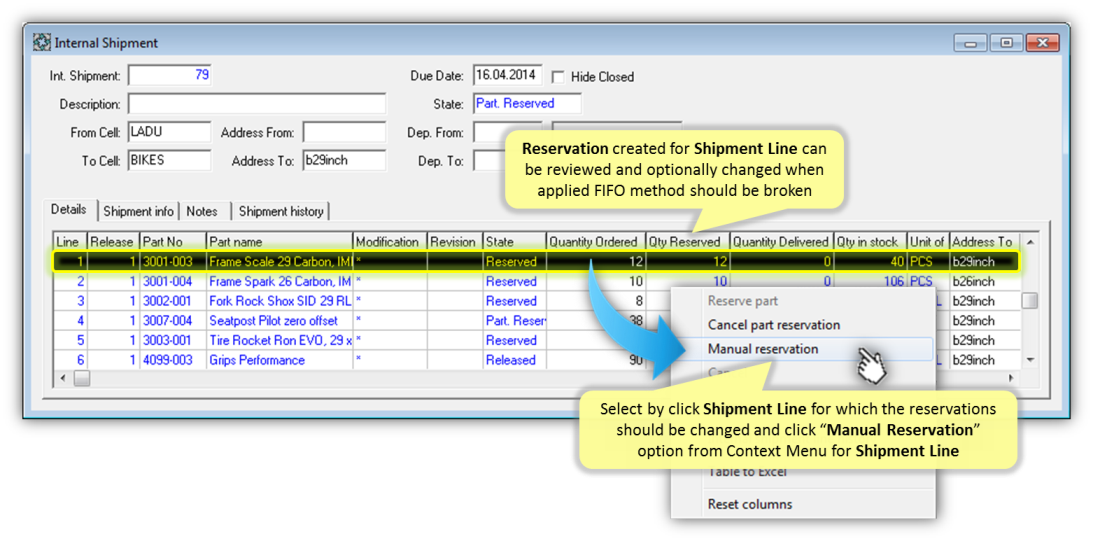Click the table's scroll down arrow
1093x541 pixels.
point(1029,360)
